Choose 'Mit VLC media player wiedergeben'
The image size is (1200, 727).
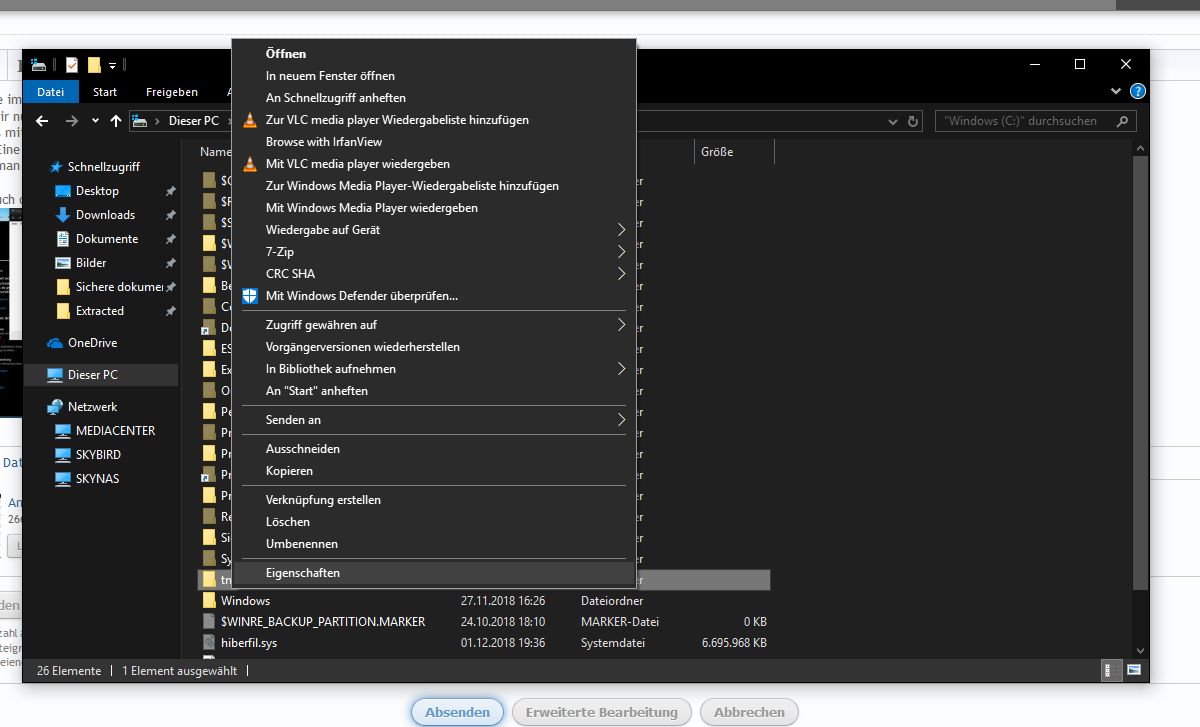tap(433, 164)
